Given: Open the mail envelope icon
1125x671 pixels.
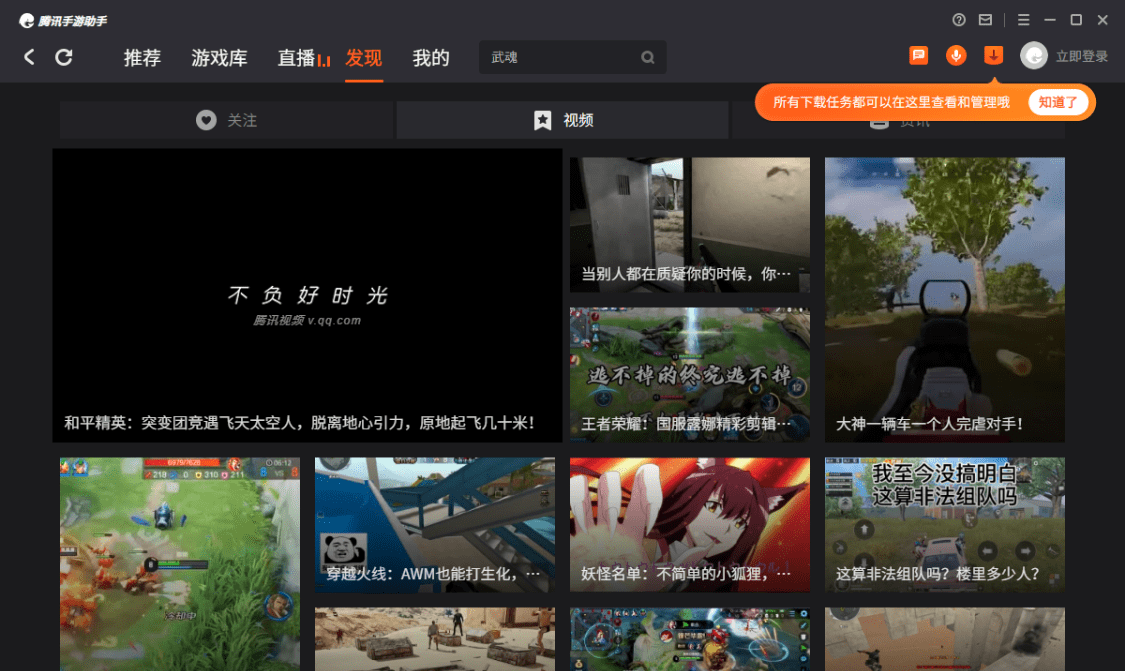Looking at the screenshot, I should click(x=985, y=20).
